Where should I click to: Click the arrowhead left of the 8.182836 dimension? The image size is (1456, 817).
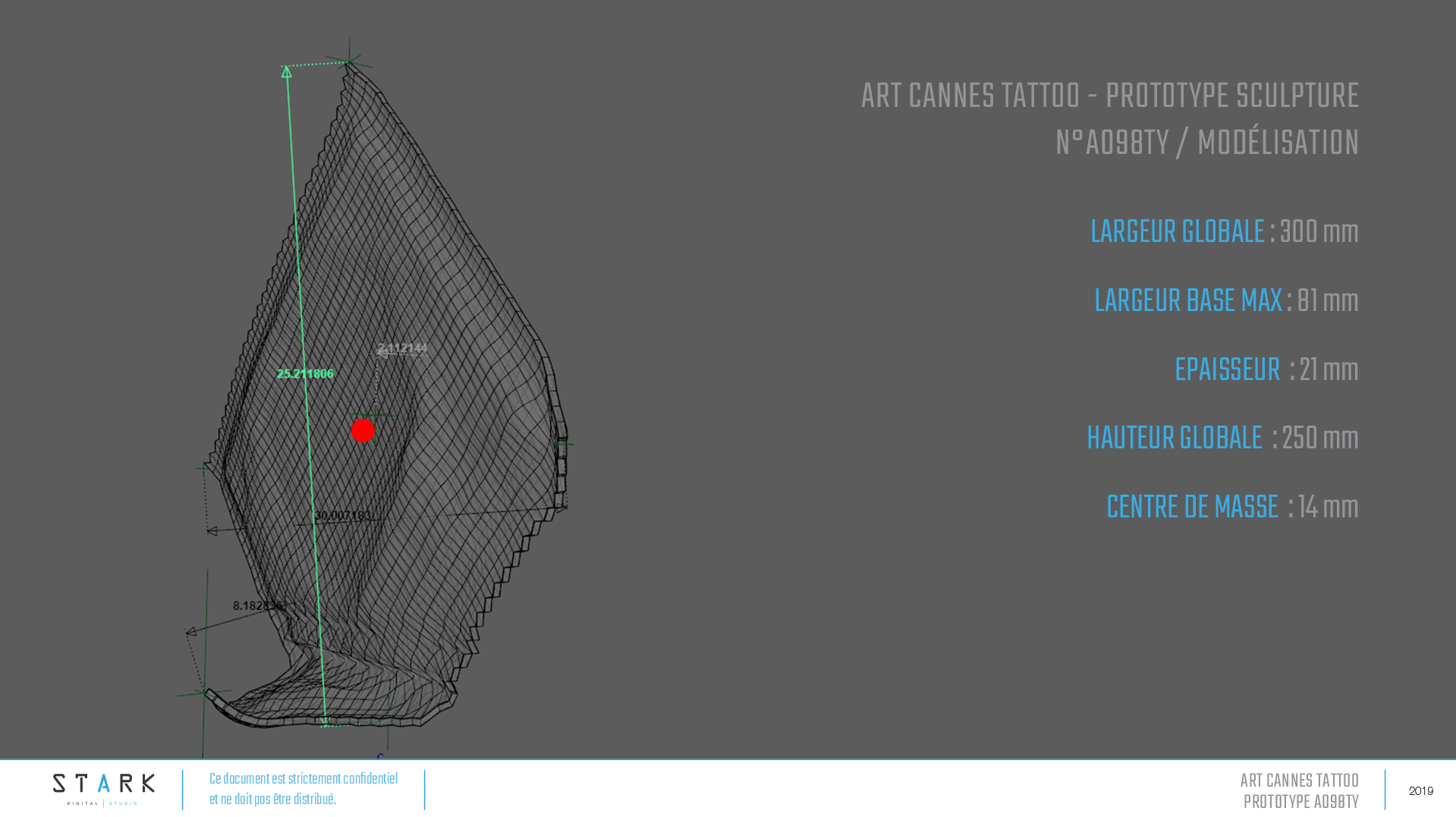191,631
